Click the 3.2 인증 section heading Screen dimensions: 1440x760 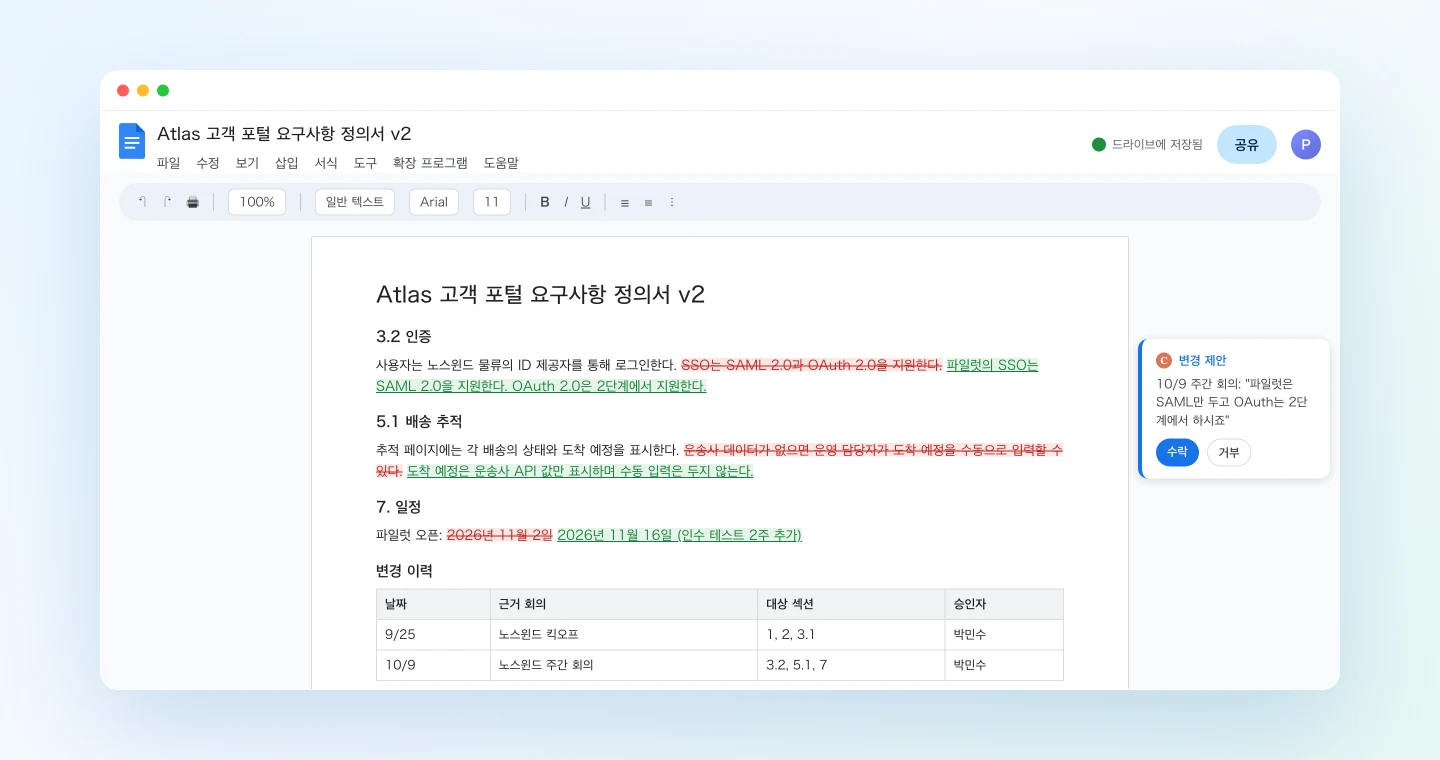[x=404, y=336]
